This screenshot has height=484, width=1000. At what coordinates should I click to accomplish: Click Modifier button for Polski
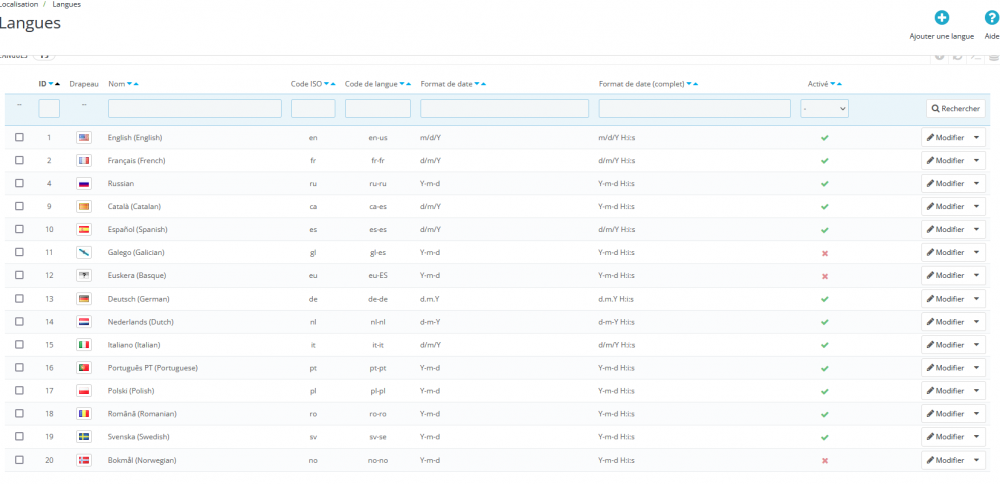point(945,390)
